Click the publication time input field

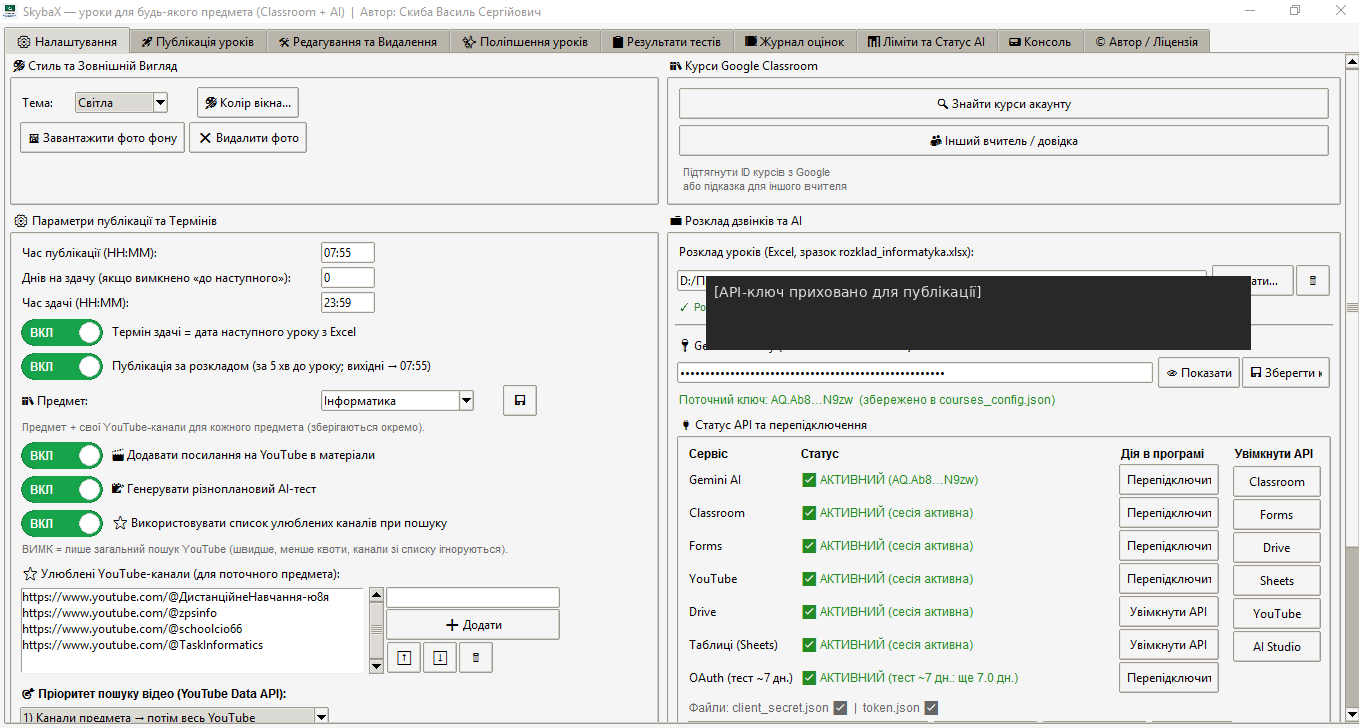(x=348, y=253)
